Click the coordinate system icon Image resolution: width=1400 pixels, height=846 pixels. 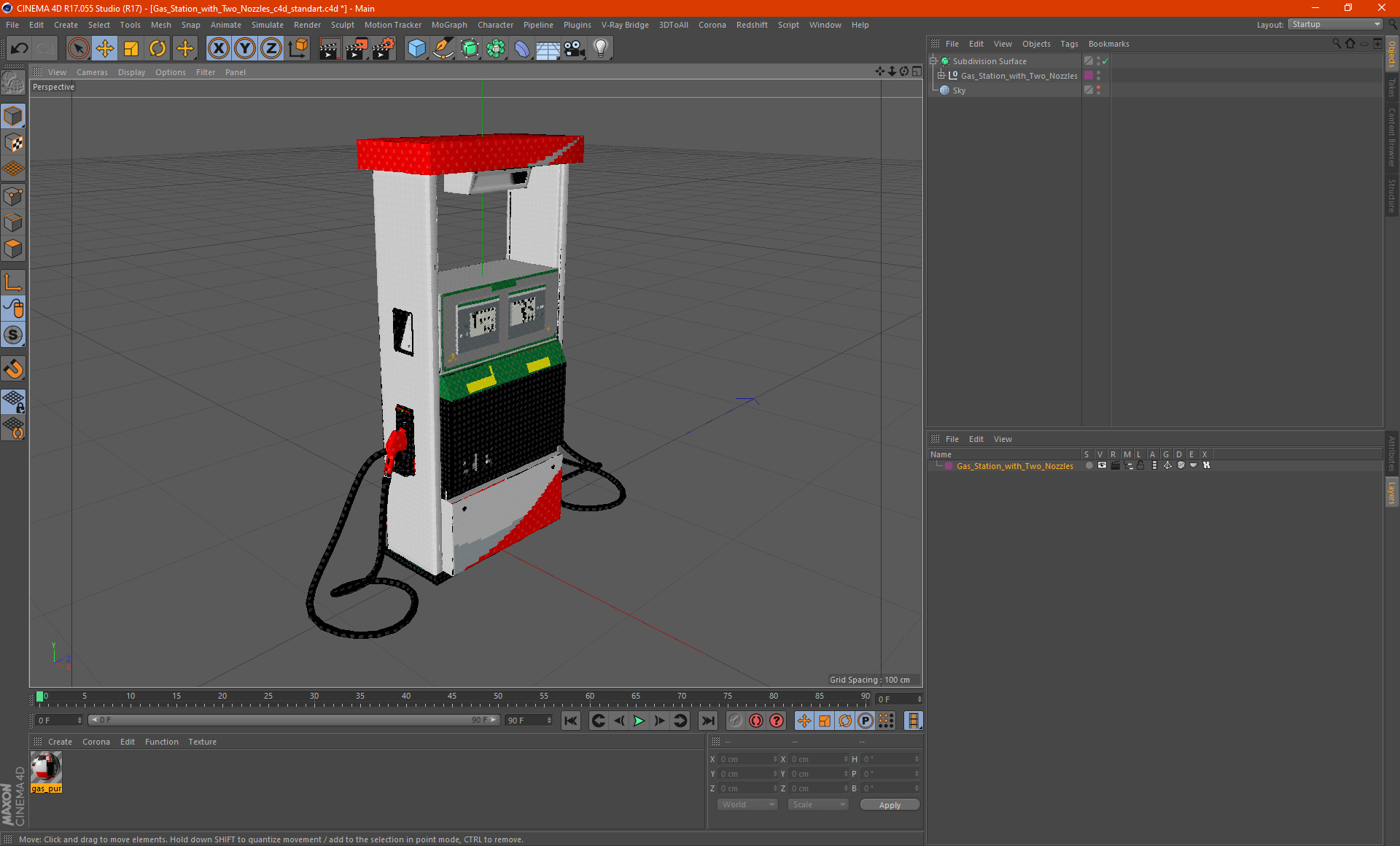297,49
